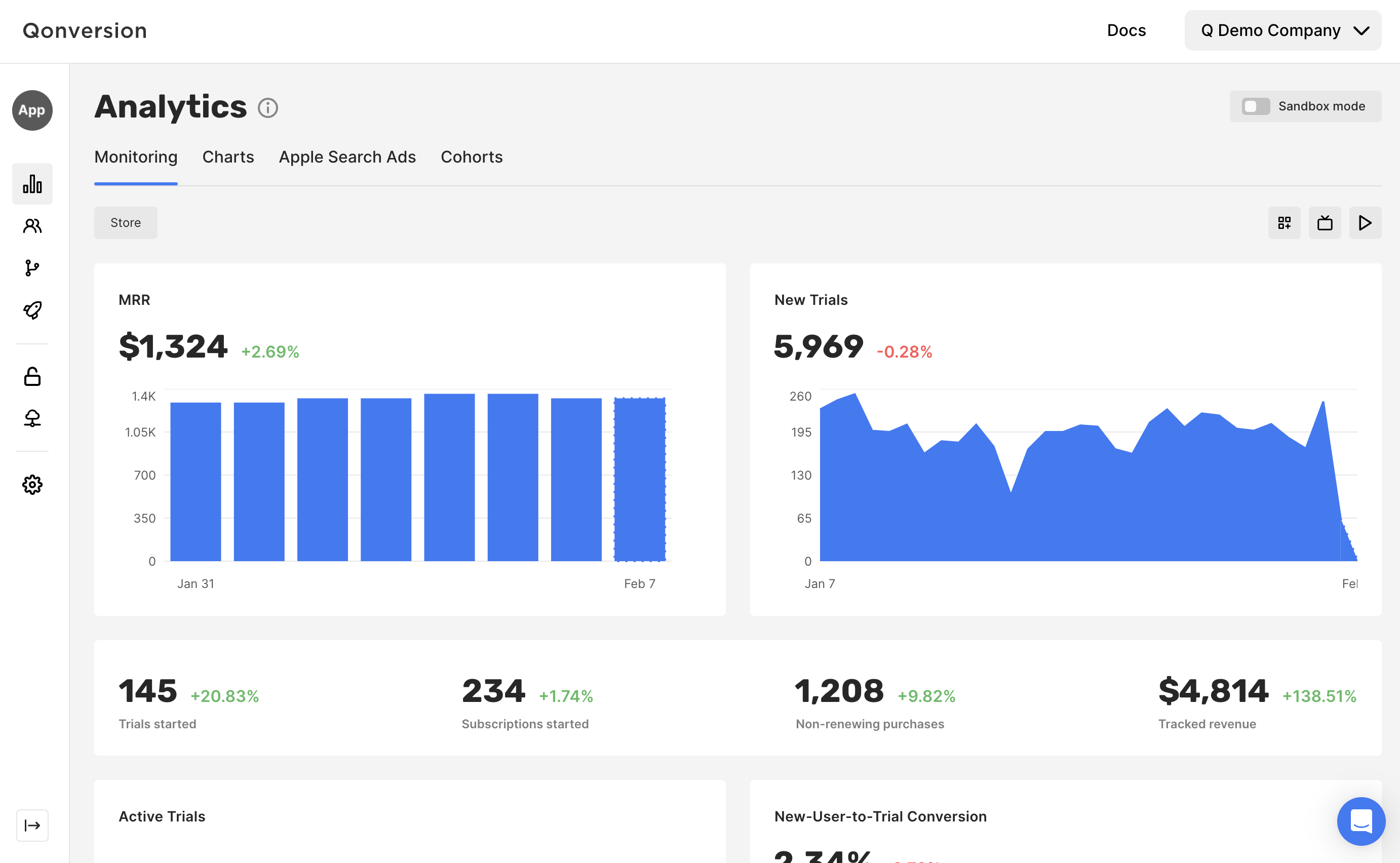Switch to the Cohorts tab
The height and width of the screenshot is (863, 1400).
(x=472, y=157)
